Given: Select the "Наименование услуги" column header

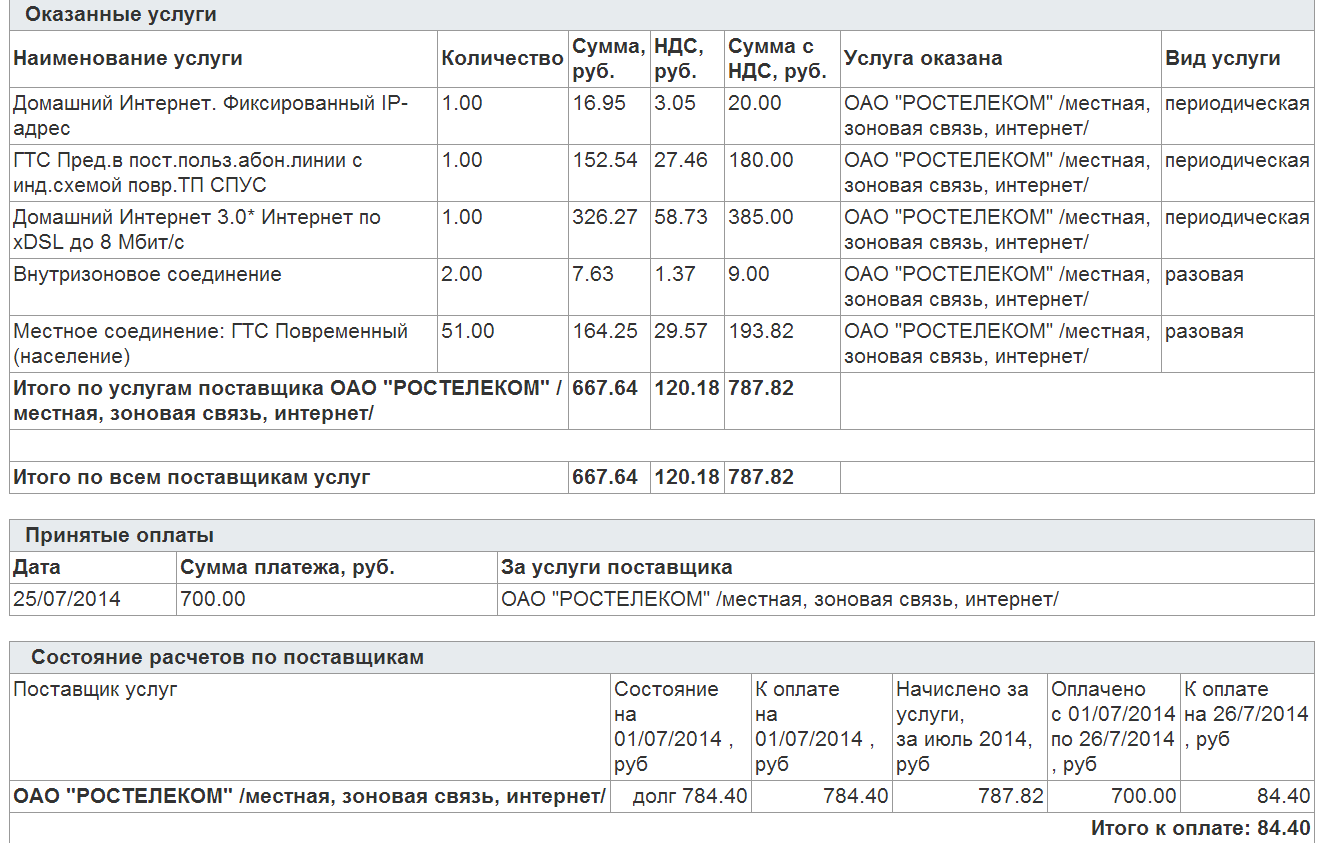Looking at the screenshot, I should point(127,59).
